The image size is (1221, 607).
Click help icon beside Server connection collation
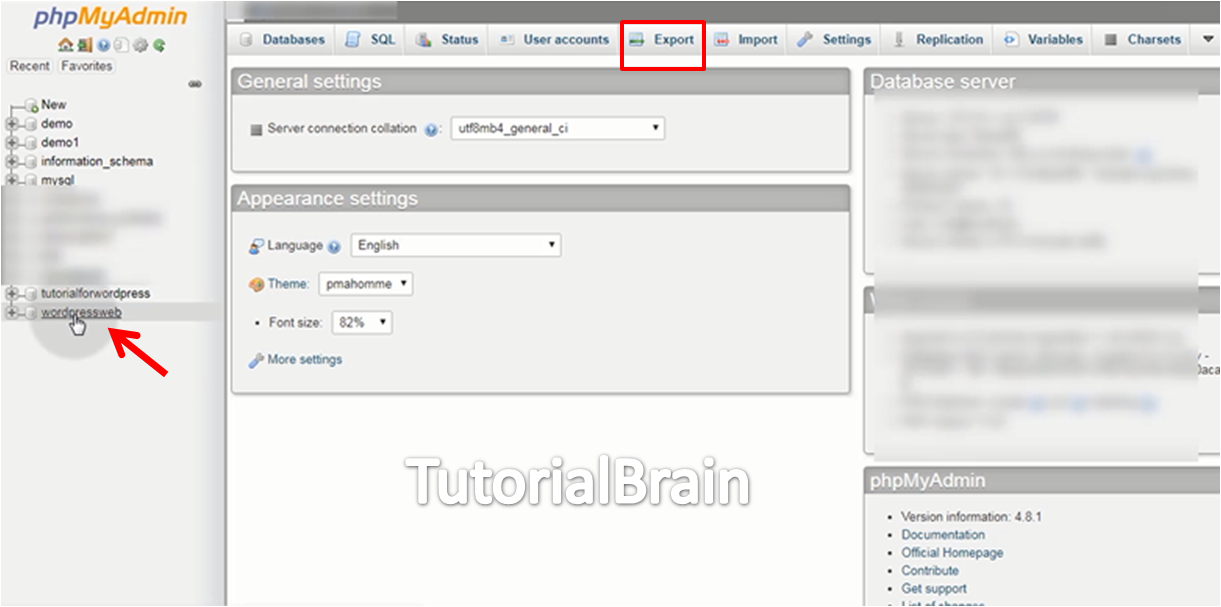click(x=432, y=130)
